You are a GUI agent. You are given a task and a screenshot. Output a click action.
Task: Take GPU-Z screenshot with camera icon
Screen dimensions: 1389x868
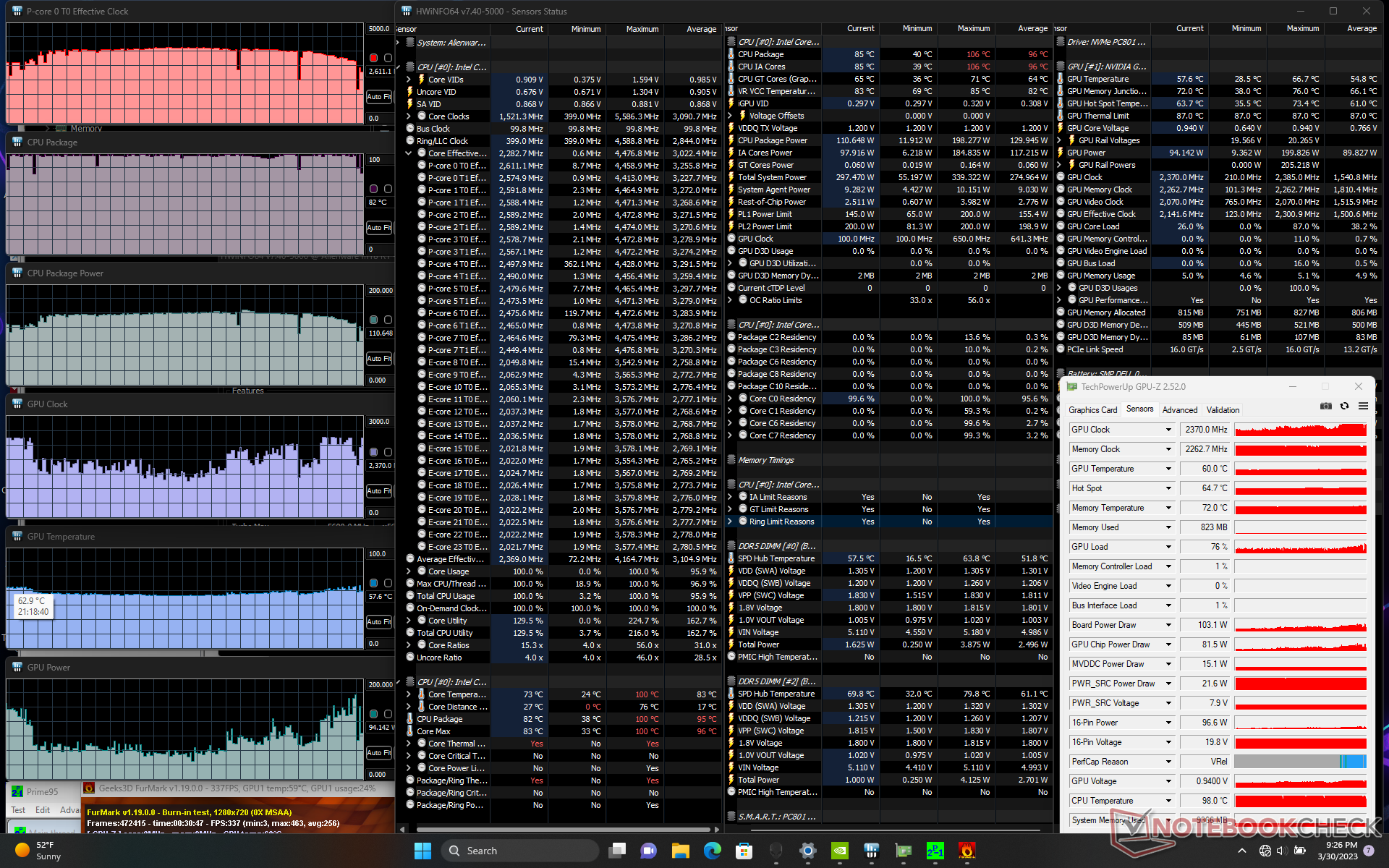(x=1325, y=407)
